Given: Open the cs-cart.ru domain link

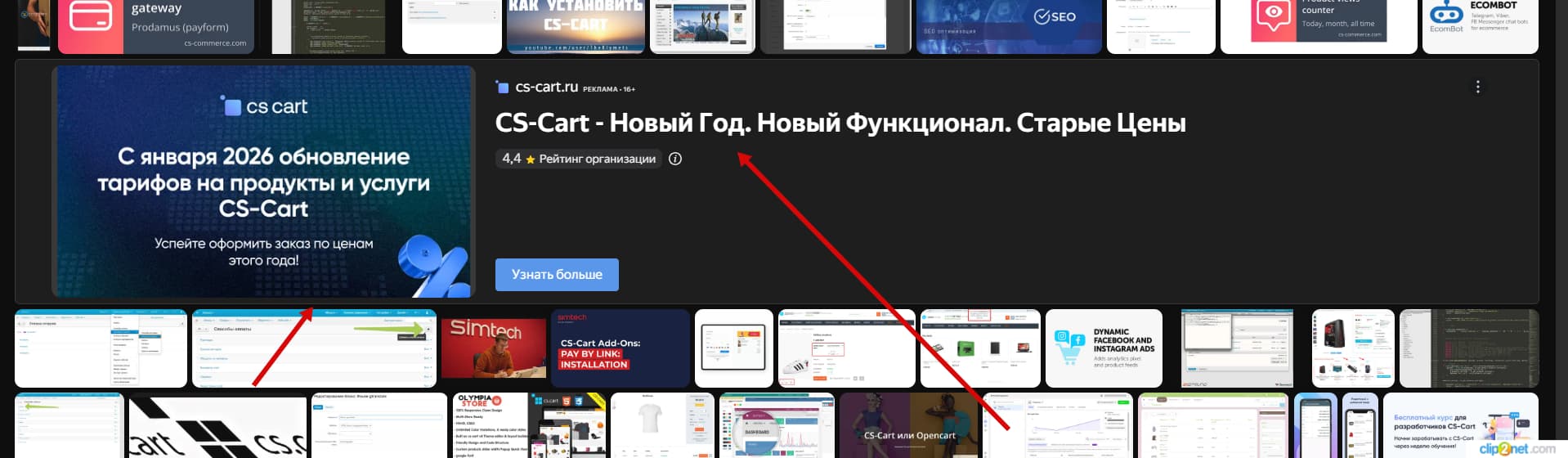Looking at the screenshot, I should [546, 87].
